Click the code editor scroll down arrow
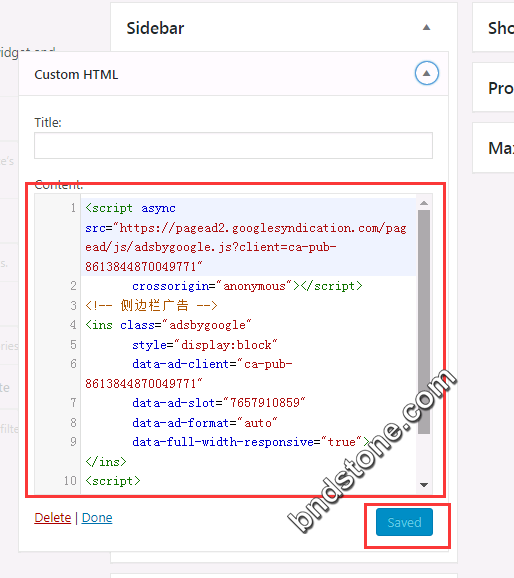 (424, 485)
